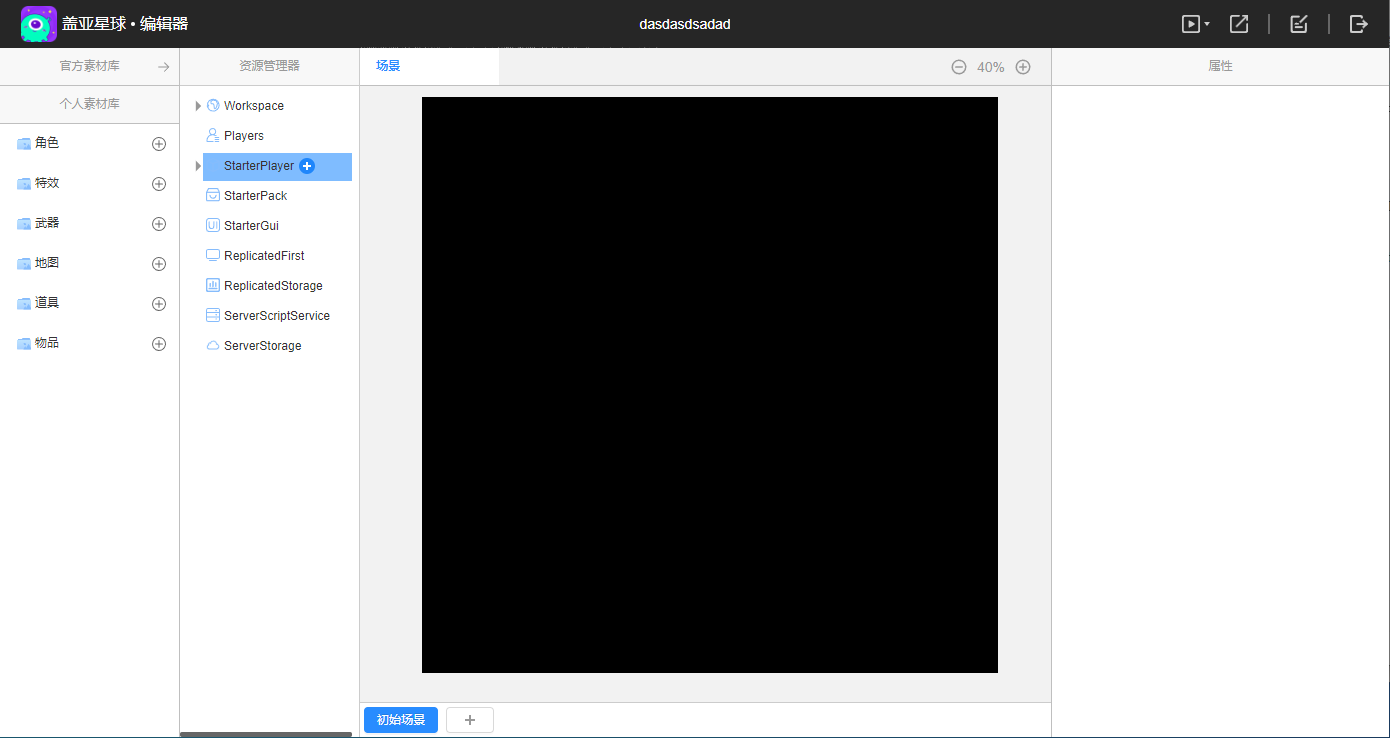Open the 道具 category label
1390x738 pixels.
click(47, 303)
